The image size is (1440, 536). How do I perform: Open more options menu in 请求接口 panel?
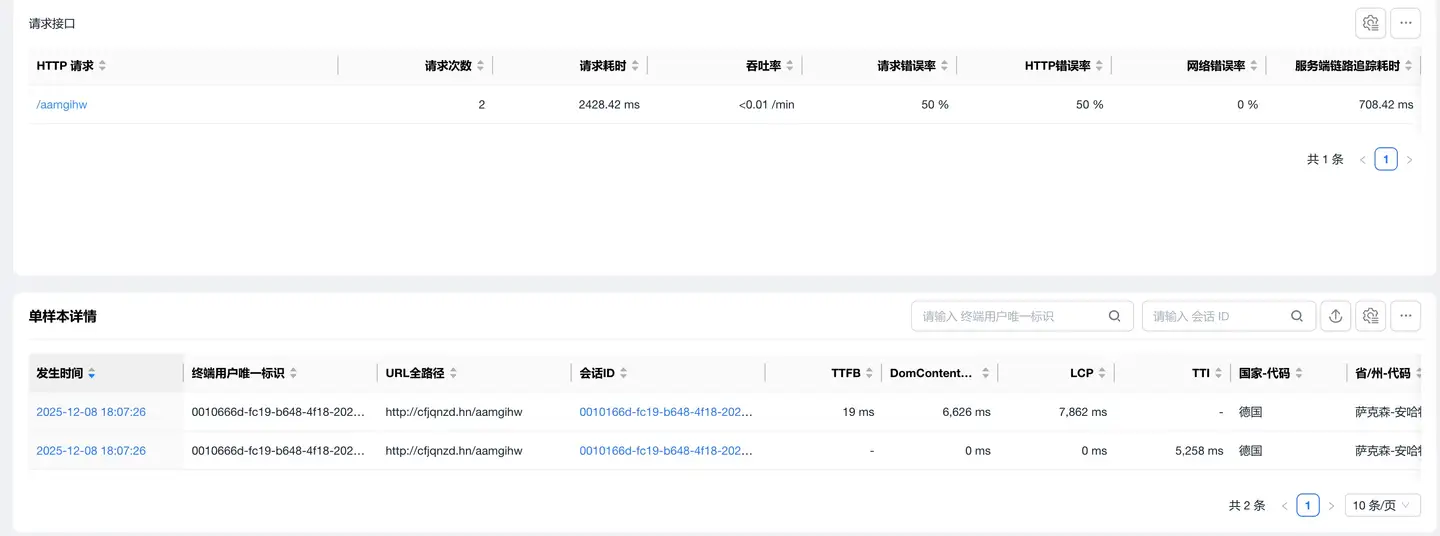pyautogui.click(x=1405, y=23)
